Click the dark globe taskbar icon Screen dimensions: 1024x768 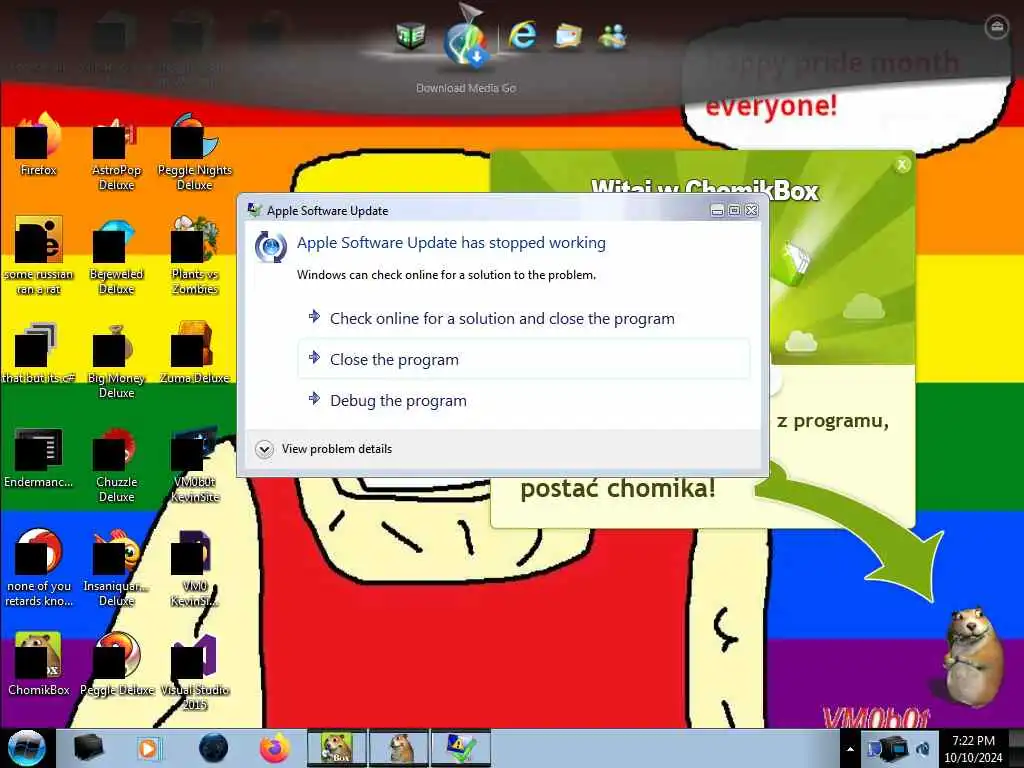214,748
